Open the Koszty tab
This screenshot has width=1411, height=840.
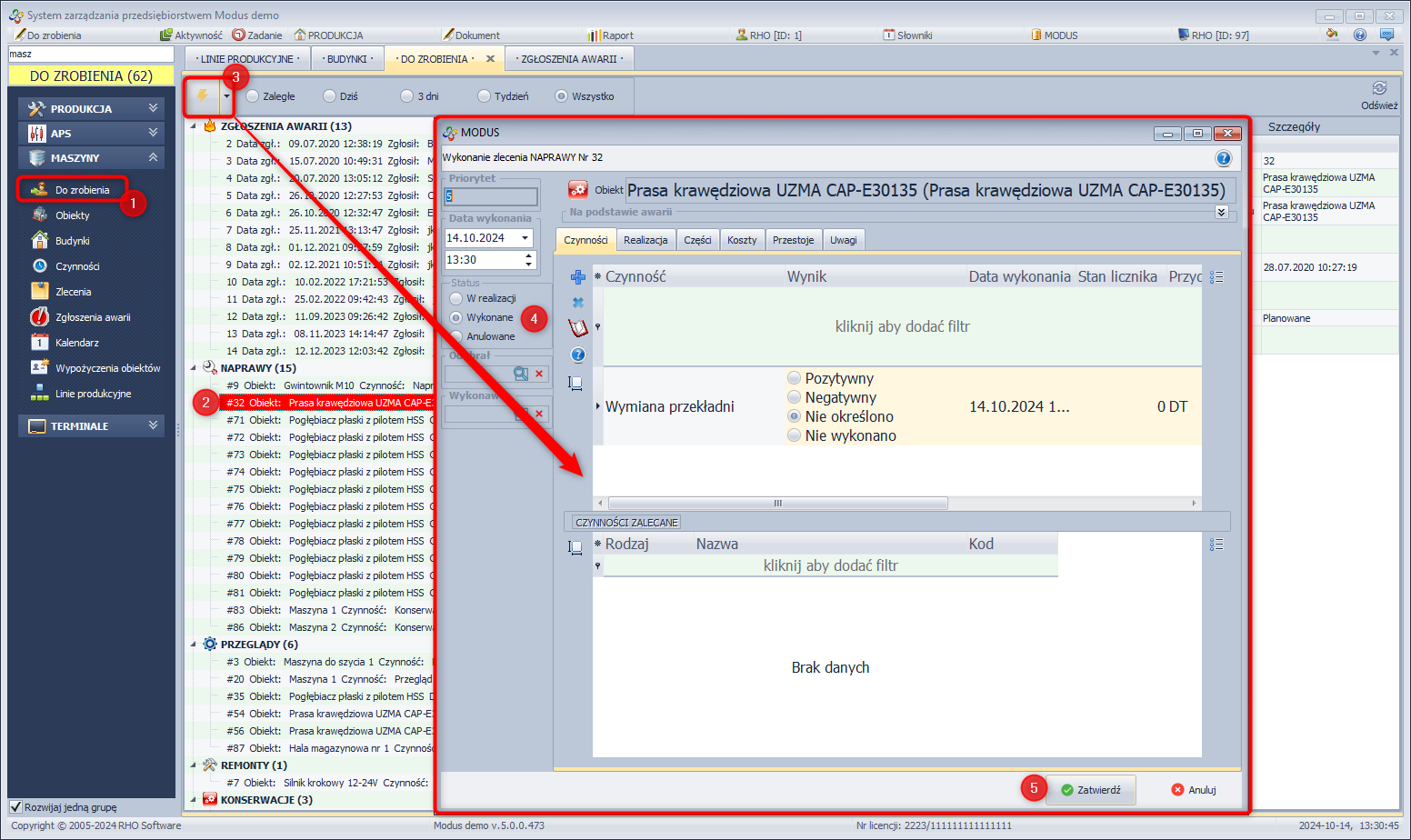coord(742,240)
